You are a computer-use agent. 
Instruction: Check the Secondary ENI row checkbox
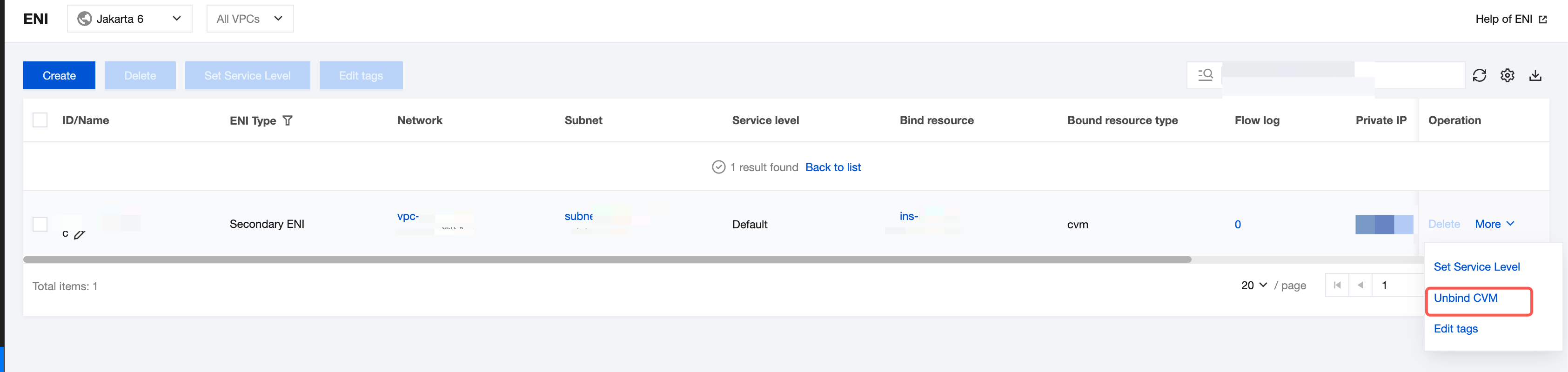click(x=40, y=224)
